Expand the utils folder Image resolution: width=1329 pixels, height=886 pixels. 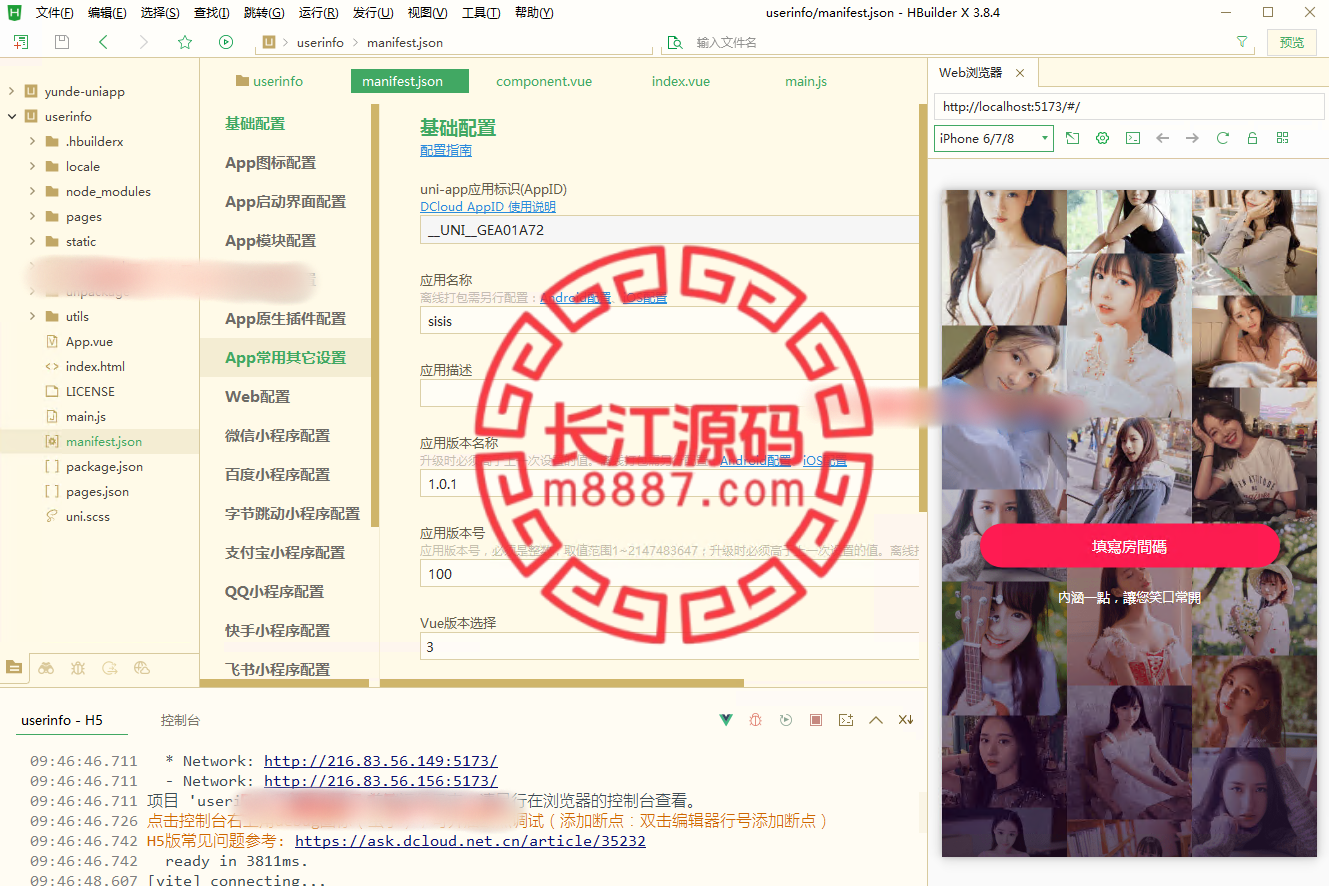click(x=32, y=316)
